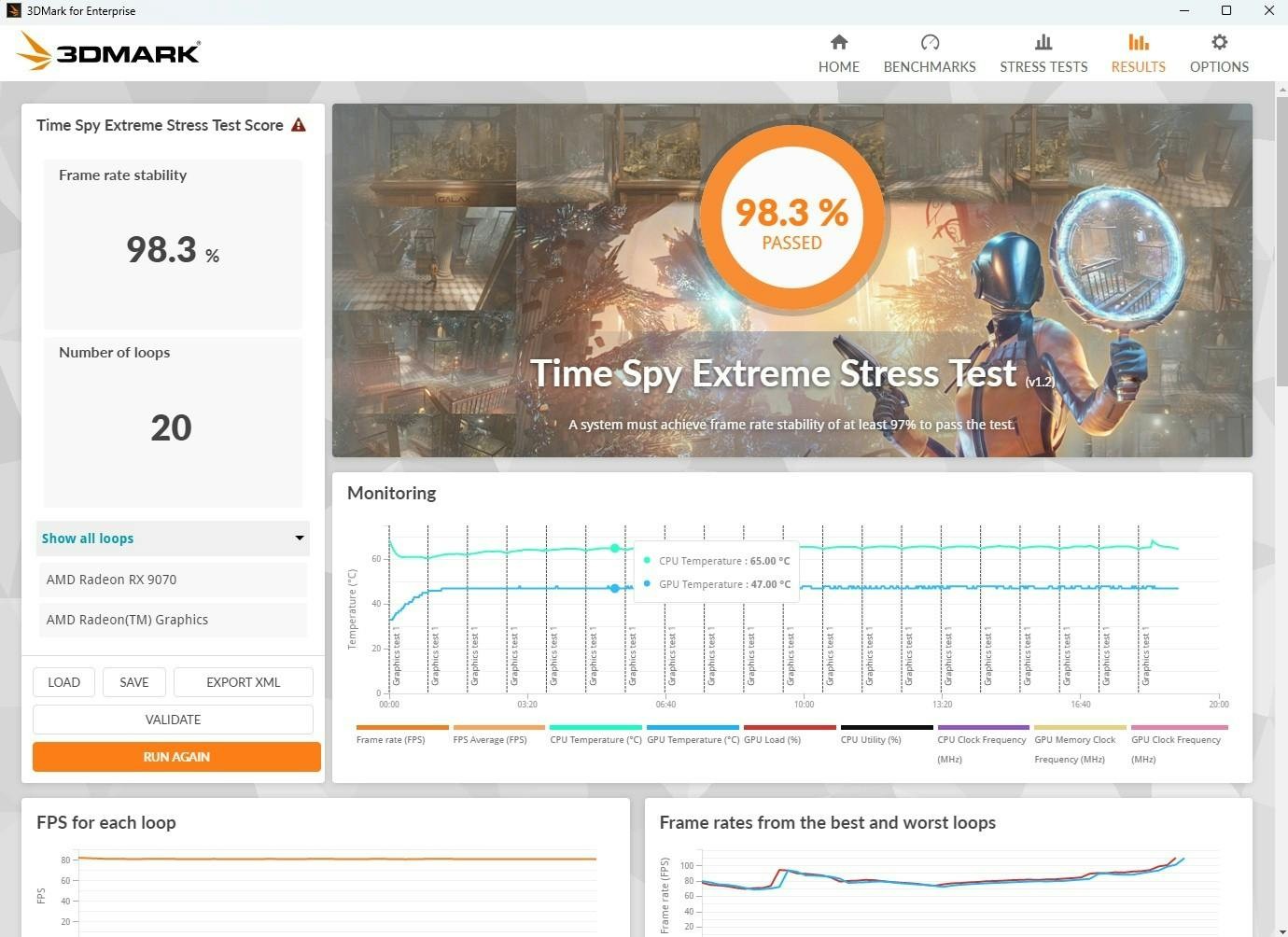Open the Benchmarks gauge icon
This screenshot has height=937, width=1288.
pos(930,42)
